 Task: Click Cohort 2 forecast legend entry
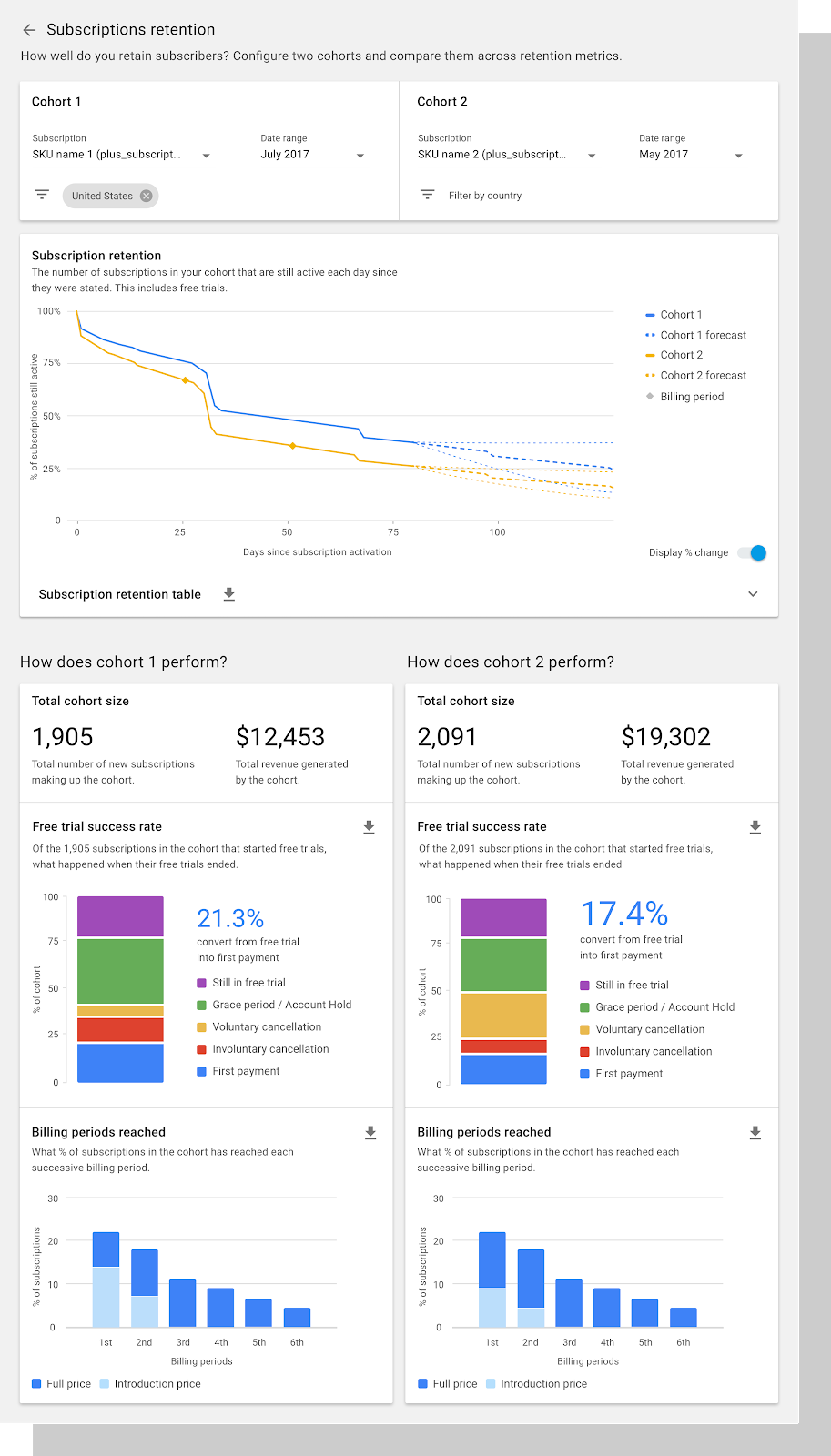[695, 375]
